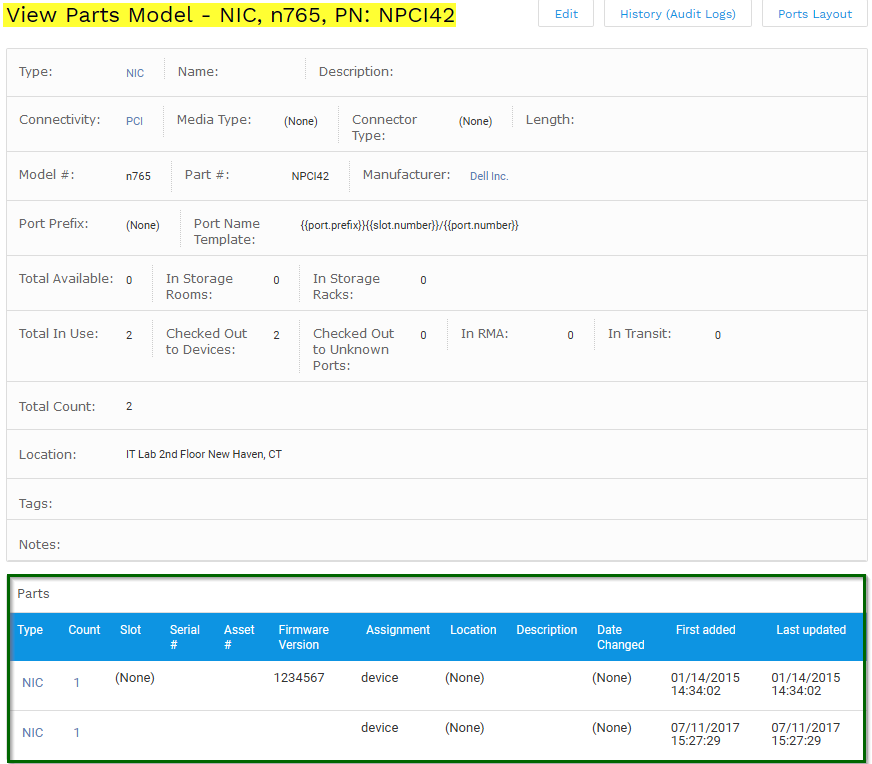Click the Description column header in parts table
This screenshot has height=764, width=872.
tap(546, 630)
